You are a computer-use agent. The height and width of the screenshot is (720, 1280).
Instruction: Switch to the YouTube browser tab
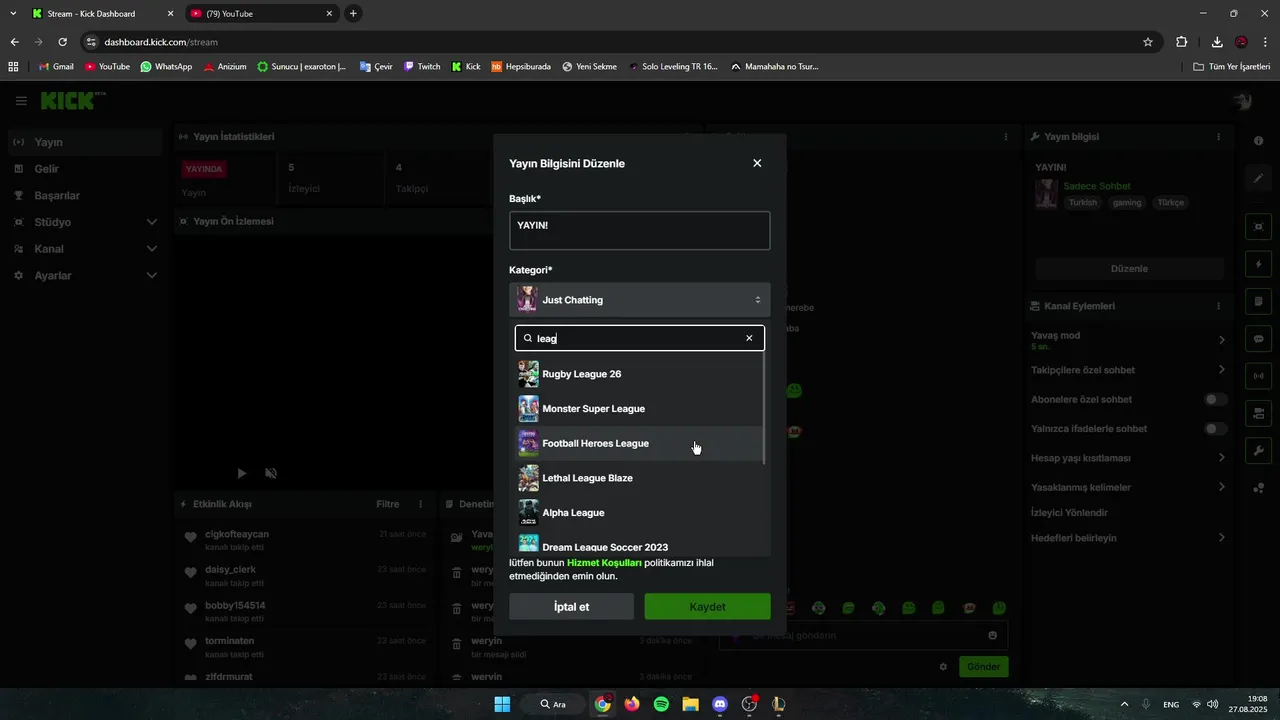click(260, 14)
